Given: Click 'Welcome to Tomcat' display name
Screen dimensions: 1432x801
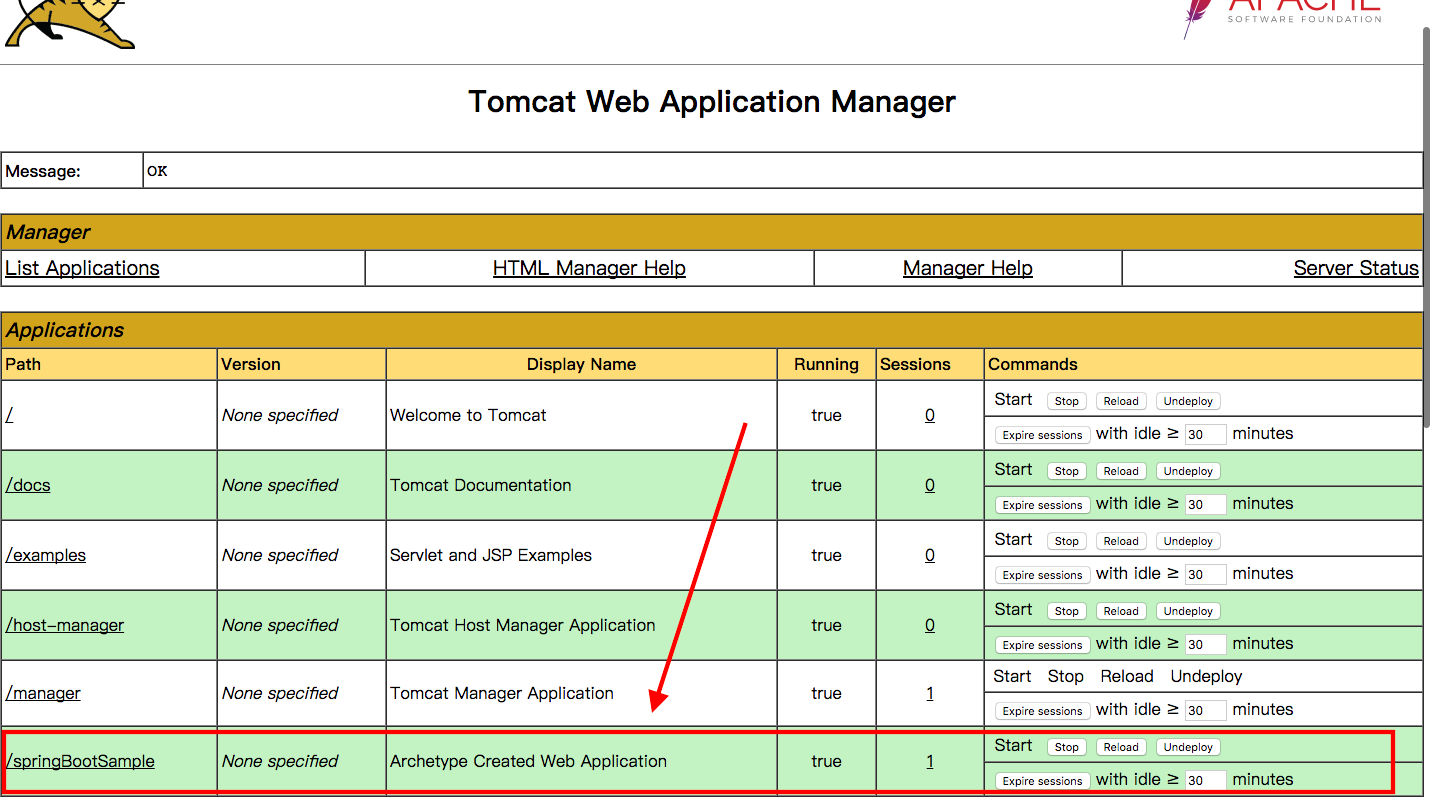Looking at the screenshot, I should click(468, 415).
